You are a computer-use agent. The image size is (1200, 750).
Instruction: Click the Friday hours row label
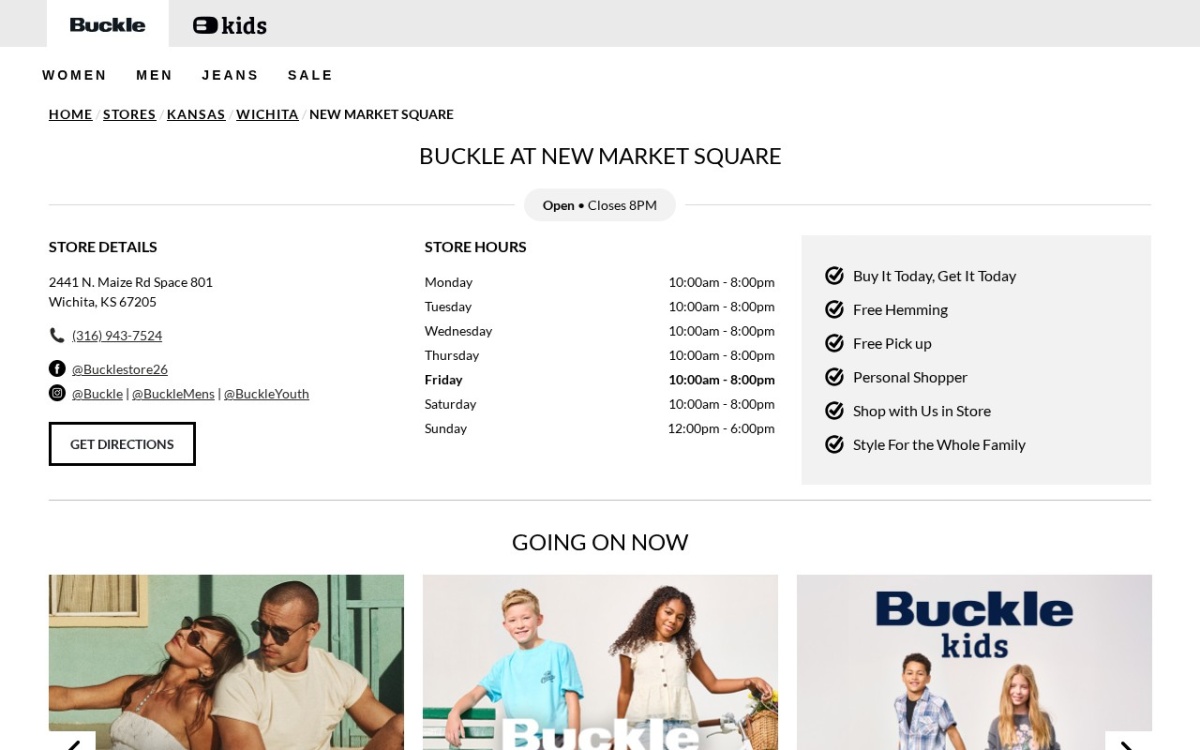[443, 380]
